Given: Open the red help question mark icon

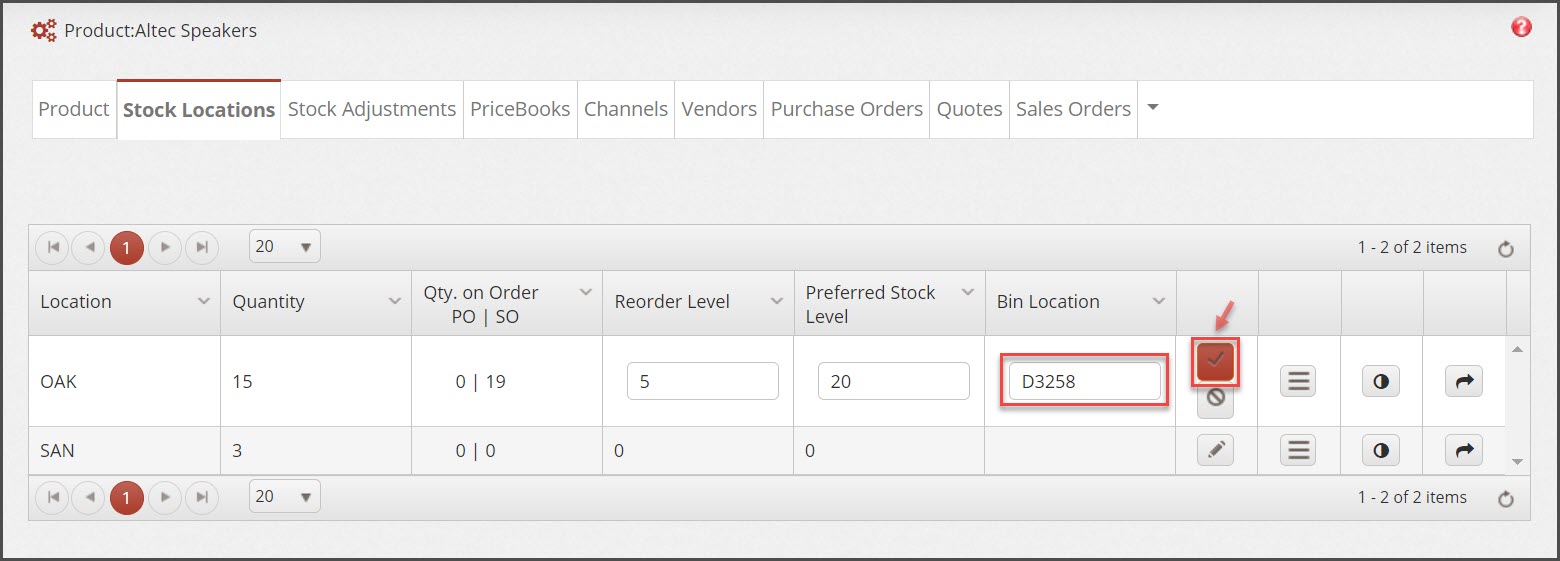Looking at the screenshot, I should [1521, 27].
